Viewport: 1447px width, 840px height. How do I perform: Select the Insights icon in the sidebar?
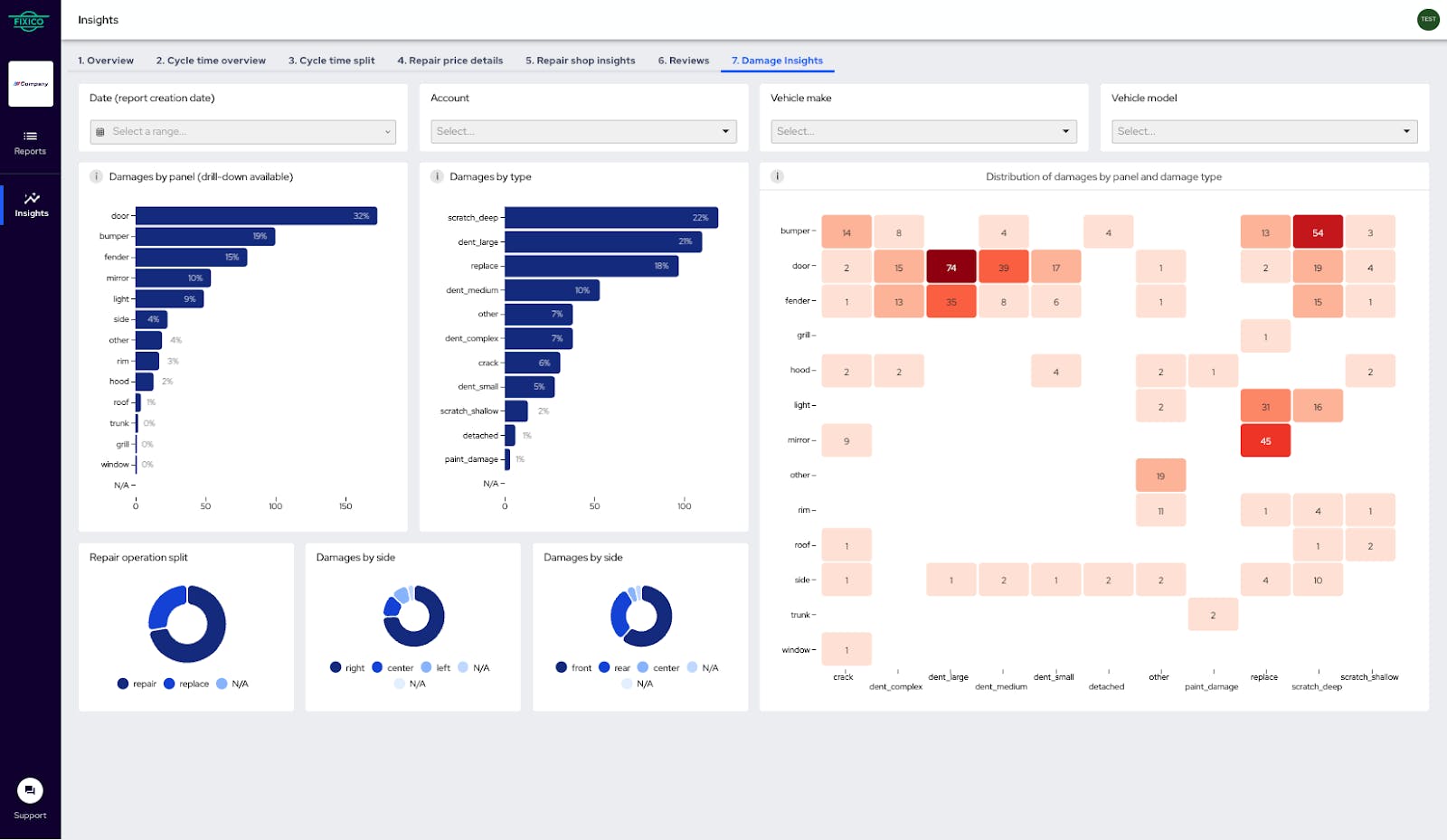click(31, 203)
